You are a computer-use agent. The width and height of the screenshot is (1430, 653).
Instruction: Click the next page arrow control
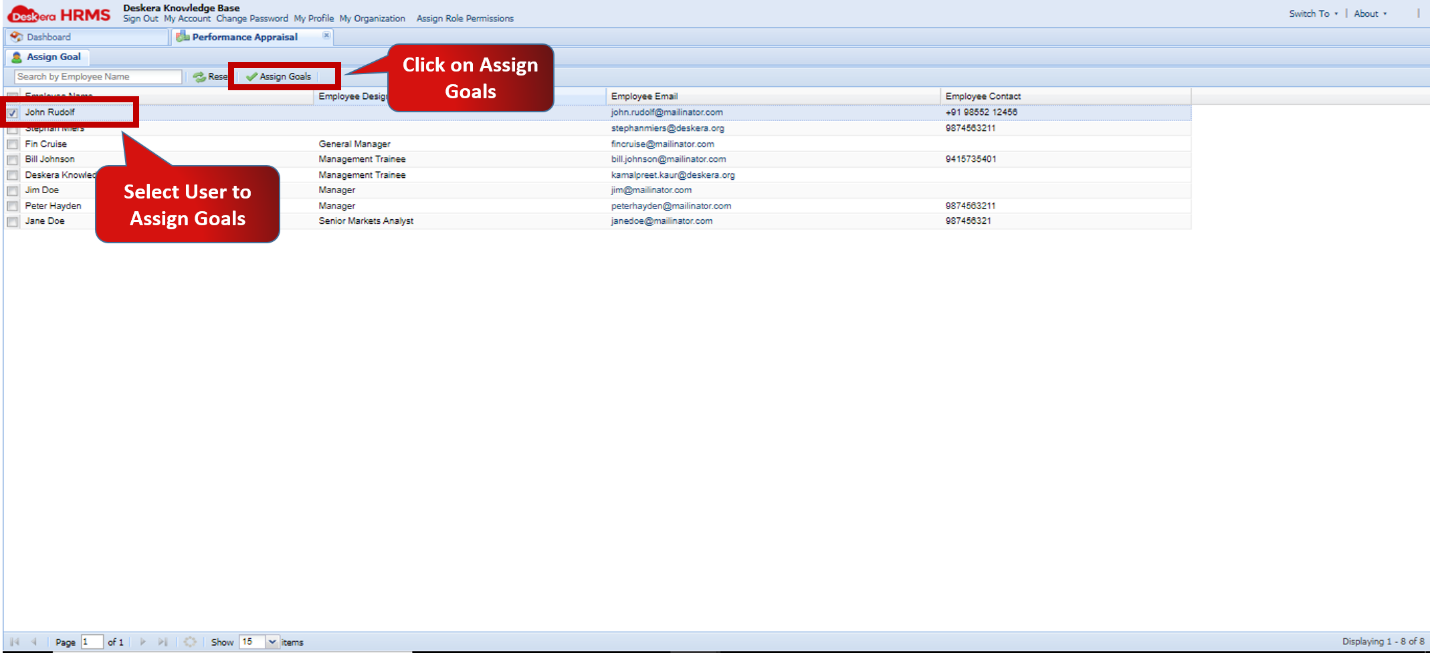click(143, 641)
